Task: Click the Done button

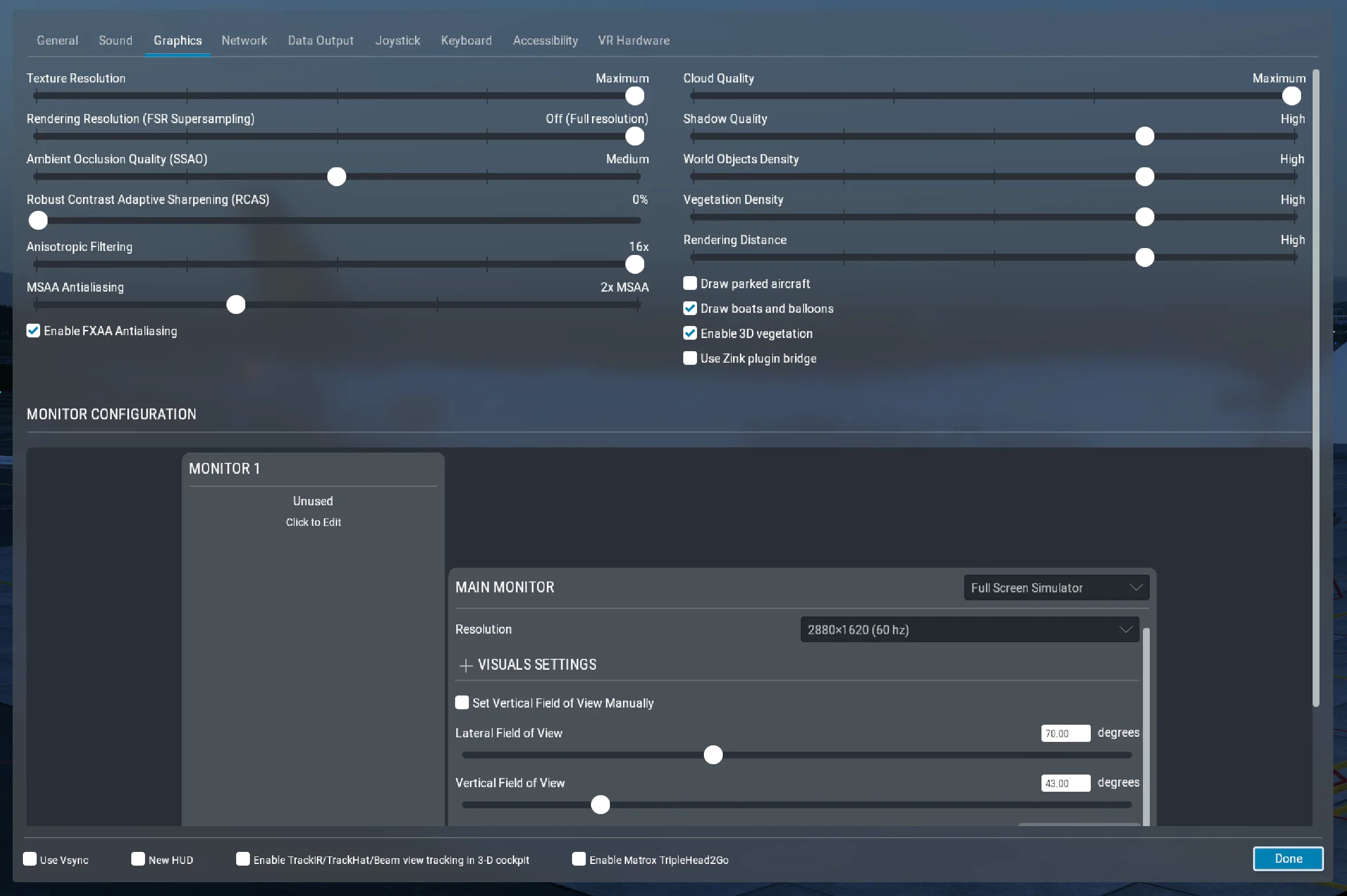Action: (x=1287, y=858)
